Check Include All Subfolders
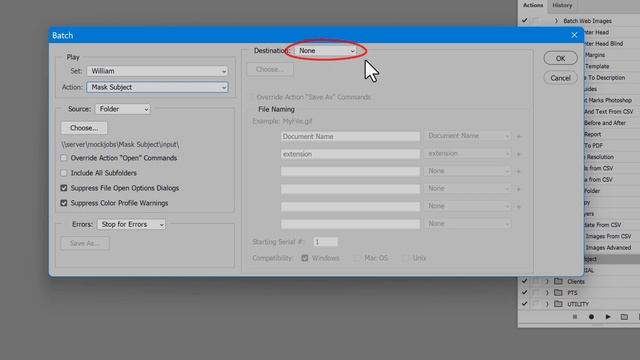640x360 pixels. (64, 173)
